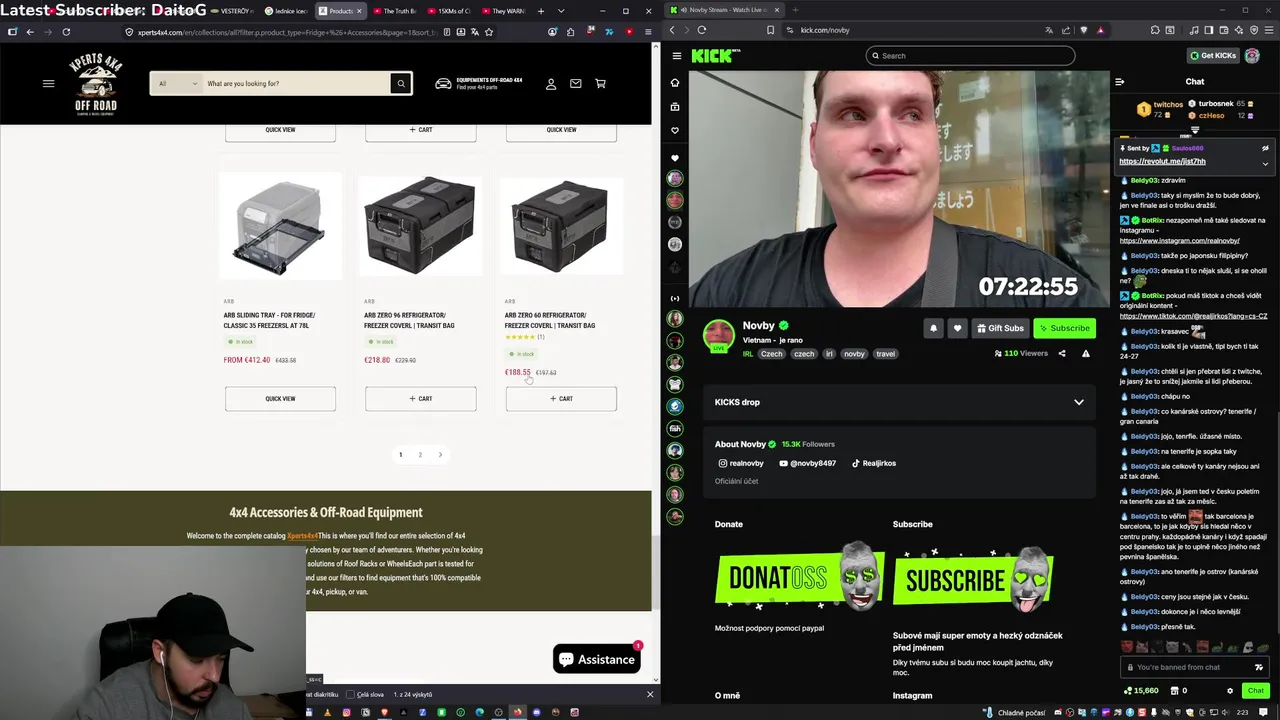Reload the Xperts4x4 page in left browser
Viewport: 1280px width, 720px height.
[66, 32]
